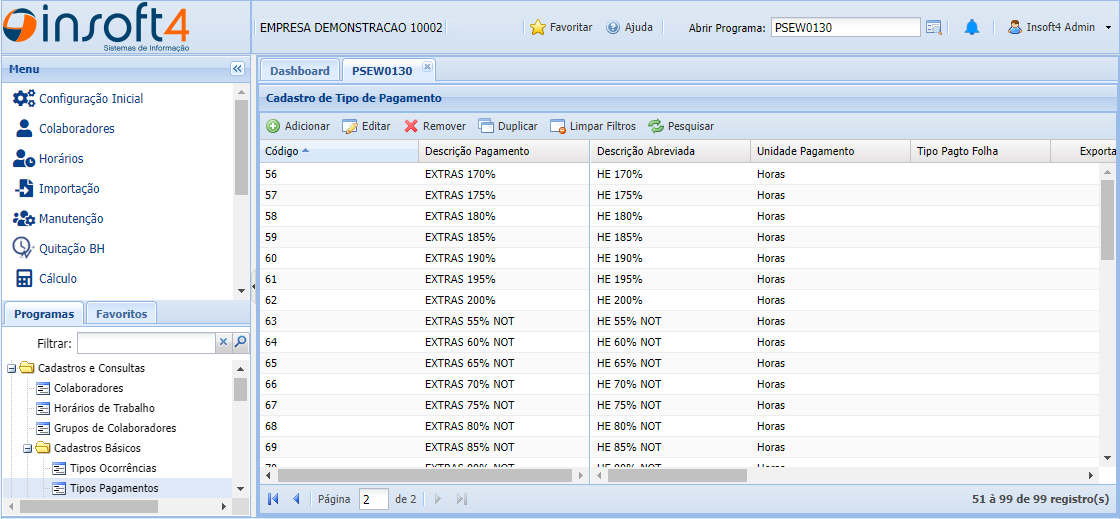This screenshot has height=519, width=1120.
Task: Click the Favoritar star icon
Action: coord(538,27)
